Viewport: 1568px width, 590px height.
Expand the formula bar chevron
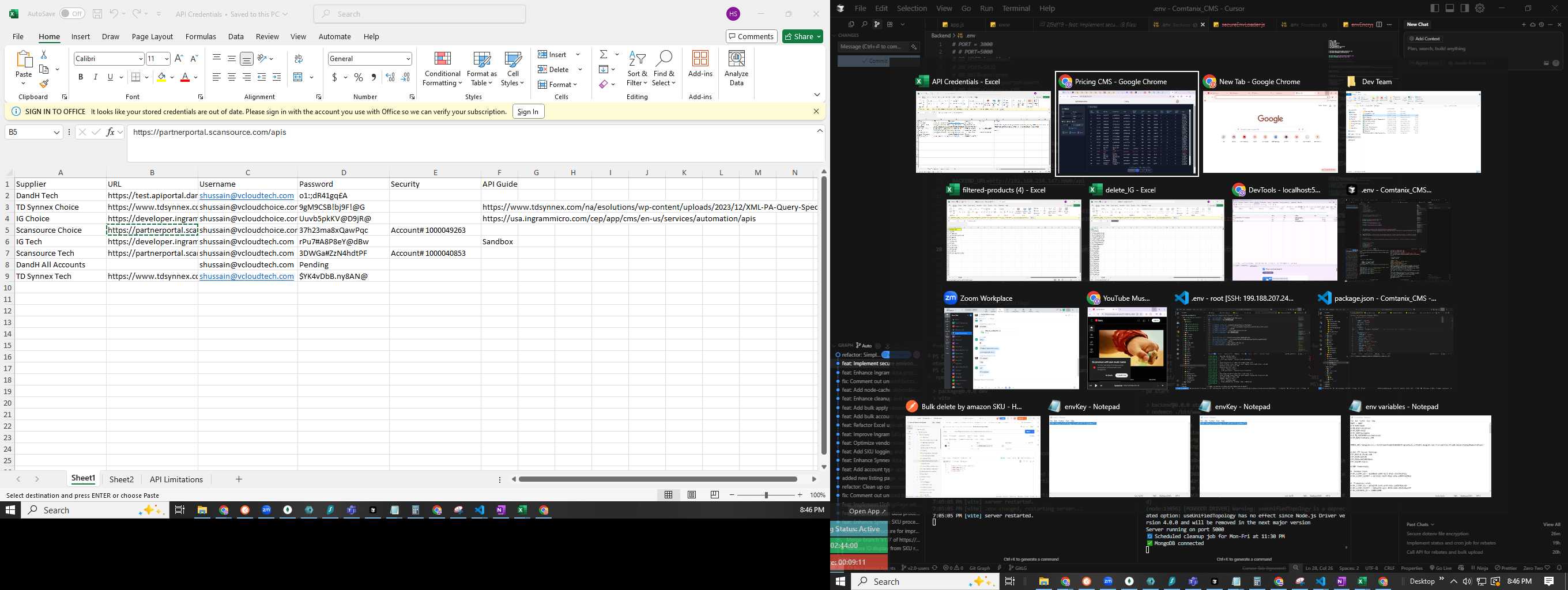coord(819,131)
